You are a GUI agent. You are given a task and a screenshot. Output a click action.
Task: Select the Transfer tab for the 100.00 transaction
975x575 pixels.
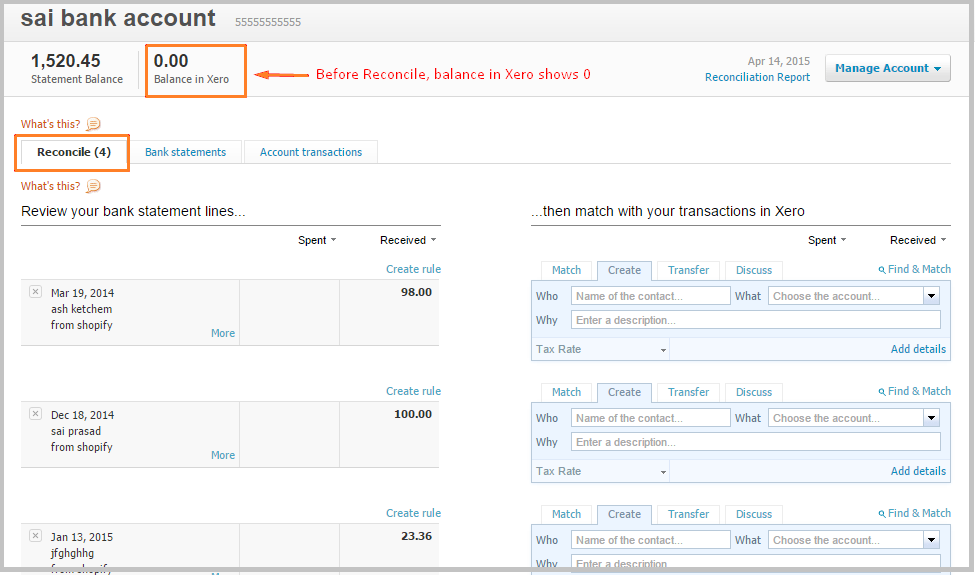click(x=688, y=392)
